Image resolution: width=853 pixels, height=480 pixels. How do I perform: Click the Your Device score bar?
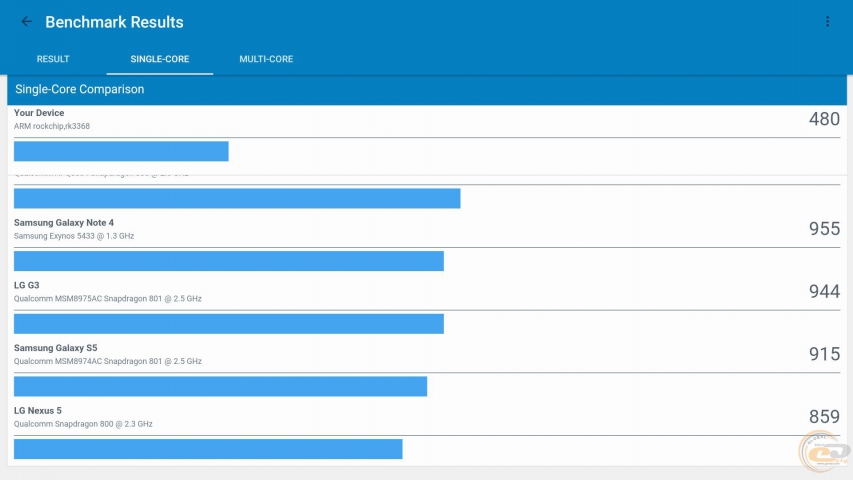pos(121,151)
